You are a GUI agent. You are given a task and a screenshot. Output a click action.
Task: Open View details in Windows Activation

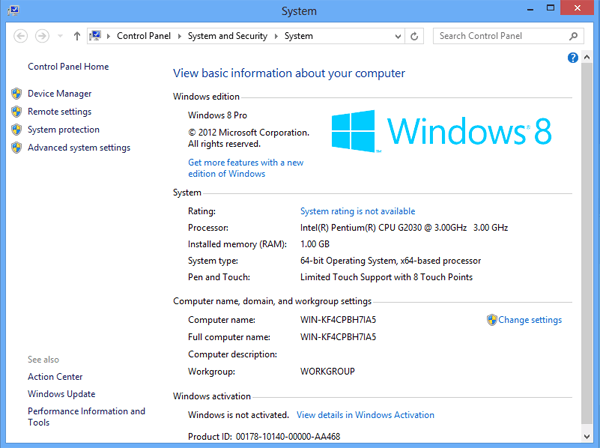365,415
